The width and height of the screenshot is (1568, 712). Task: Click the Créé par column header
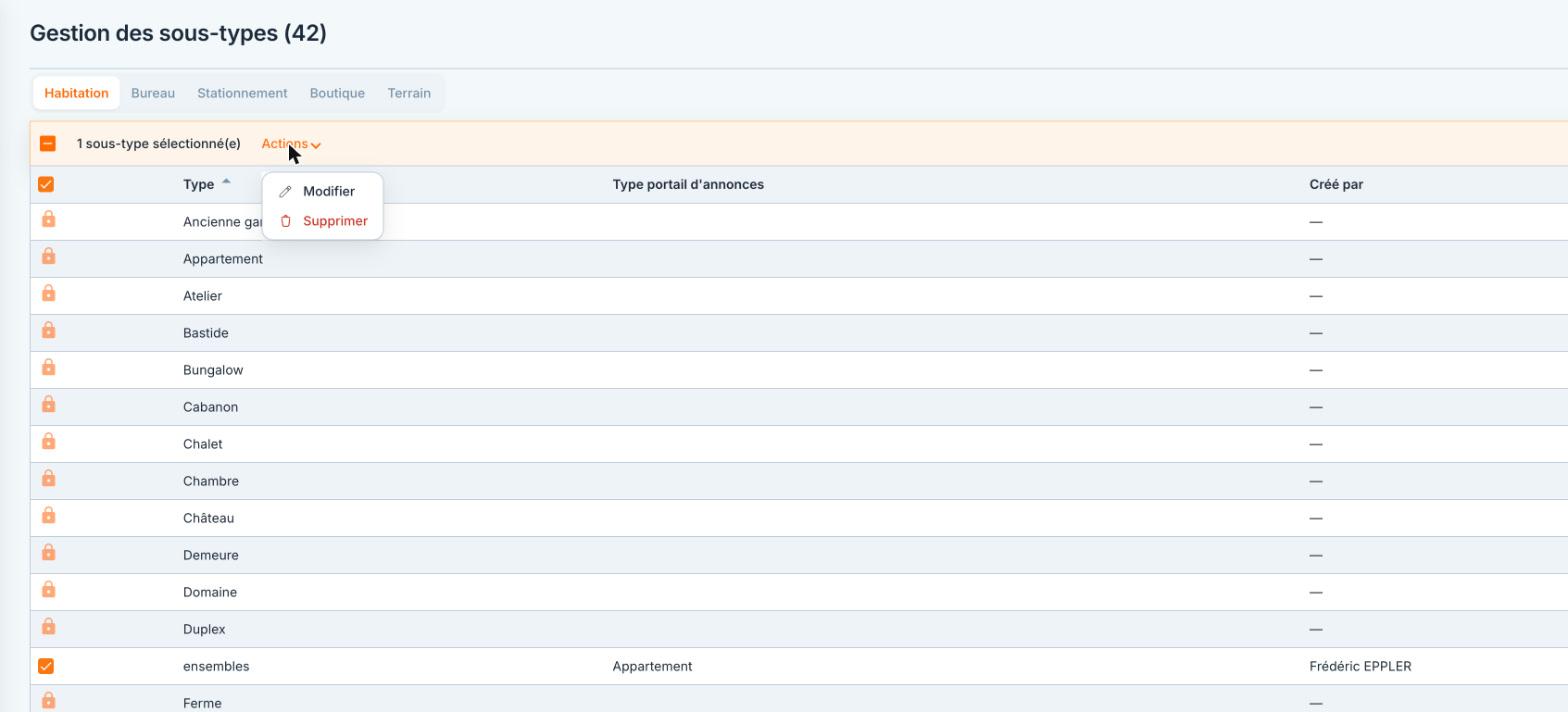[1336, 184]
